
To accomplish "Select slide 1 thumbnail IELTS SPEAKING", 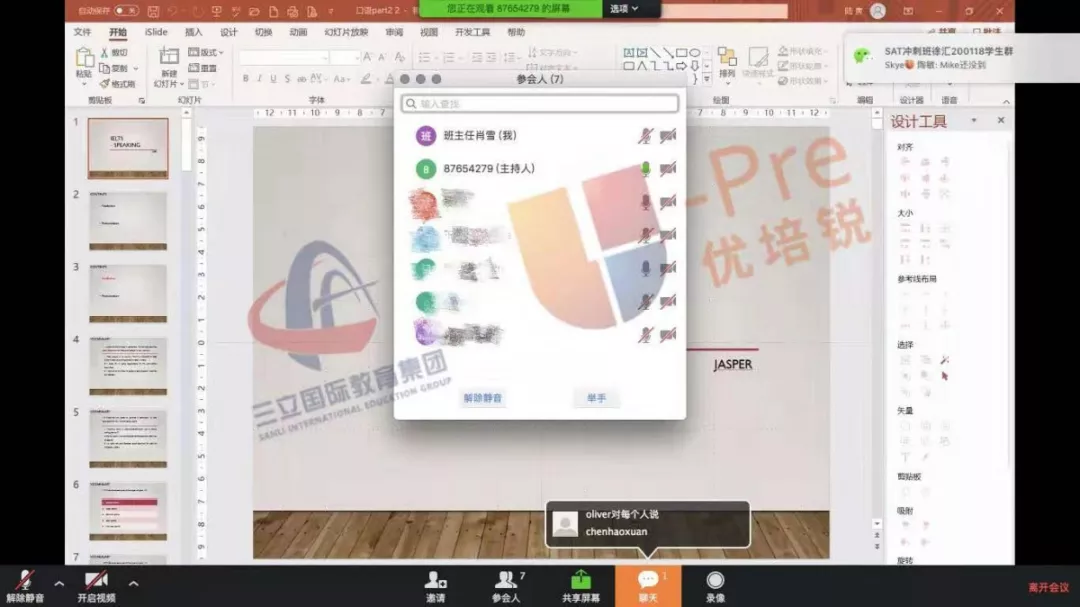I will point(128,148).
